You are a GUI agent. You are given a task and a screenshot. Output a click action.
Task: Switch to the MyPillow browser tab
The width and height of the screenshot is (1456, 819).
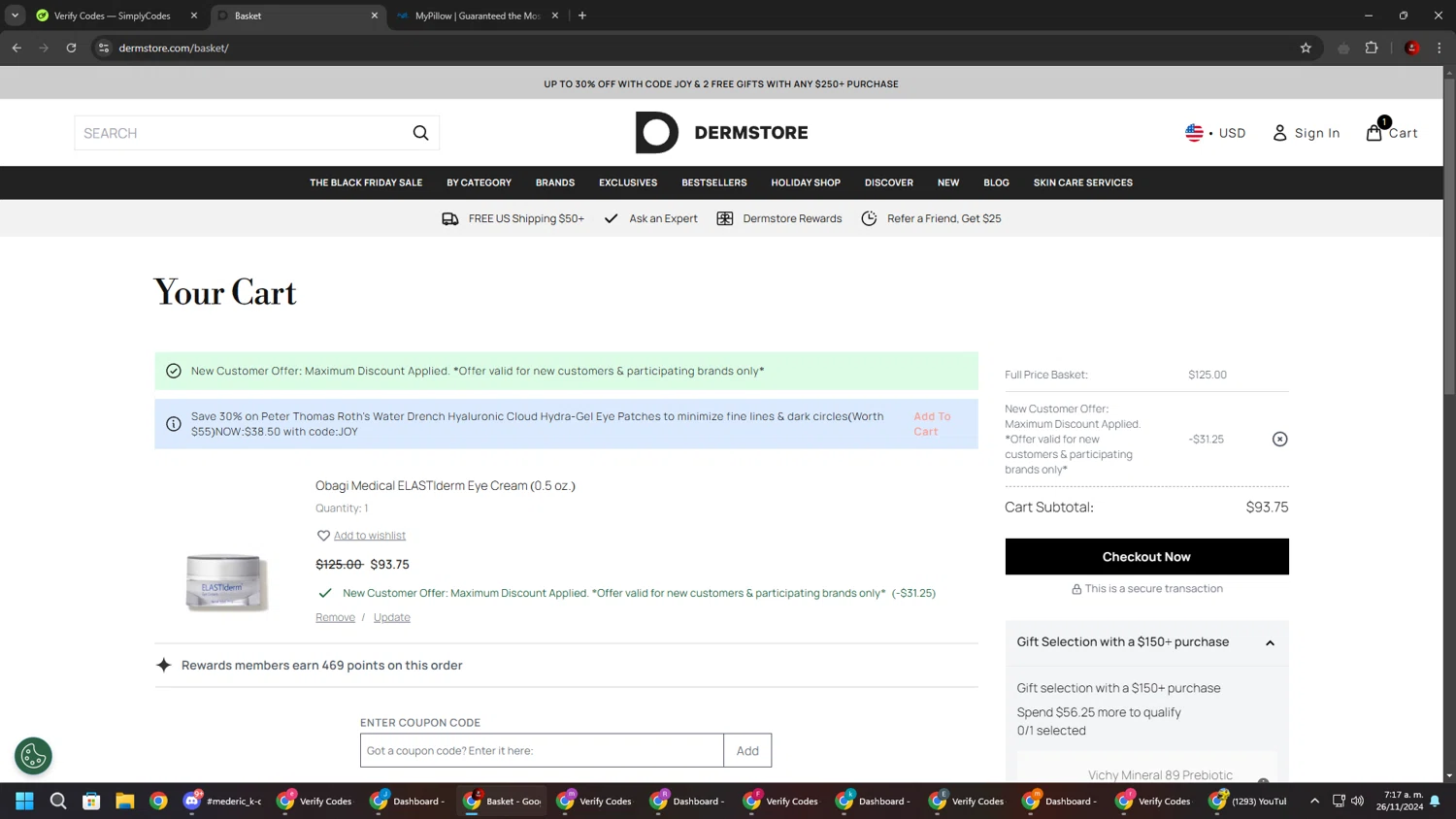click(478, 16)
